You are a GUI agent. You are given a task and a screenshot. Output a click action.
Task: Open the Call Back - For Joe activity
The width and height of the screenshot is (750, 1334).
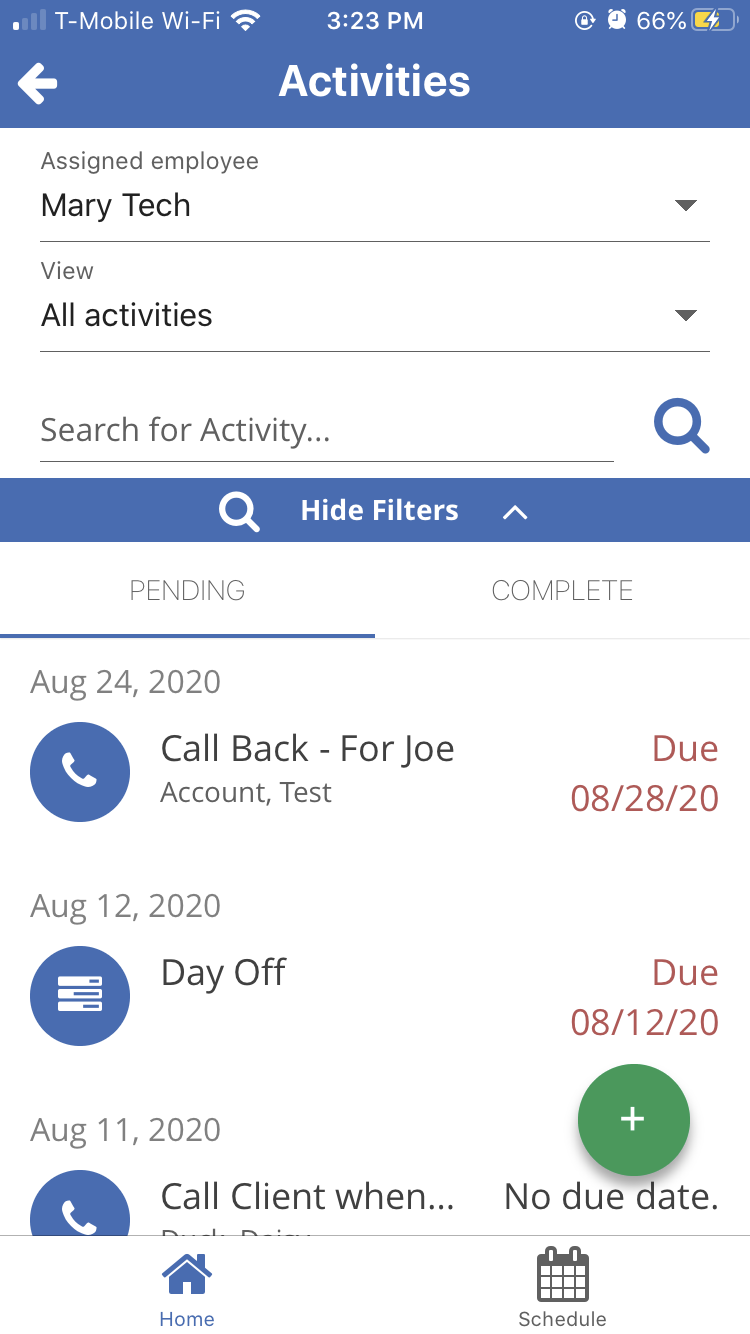pos(307,749)
